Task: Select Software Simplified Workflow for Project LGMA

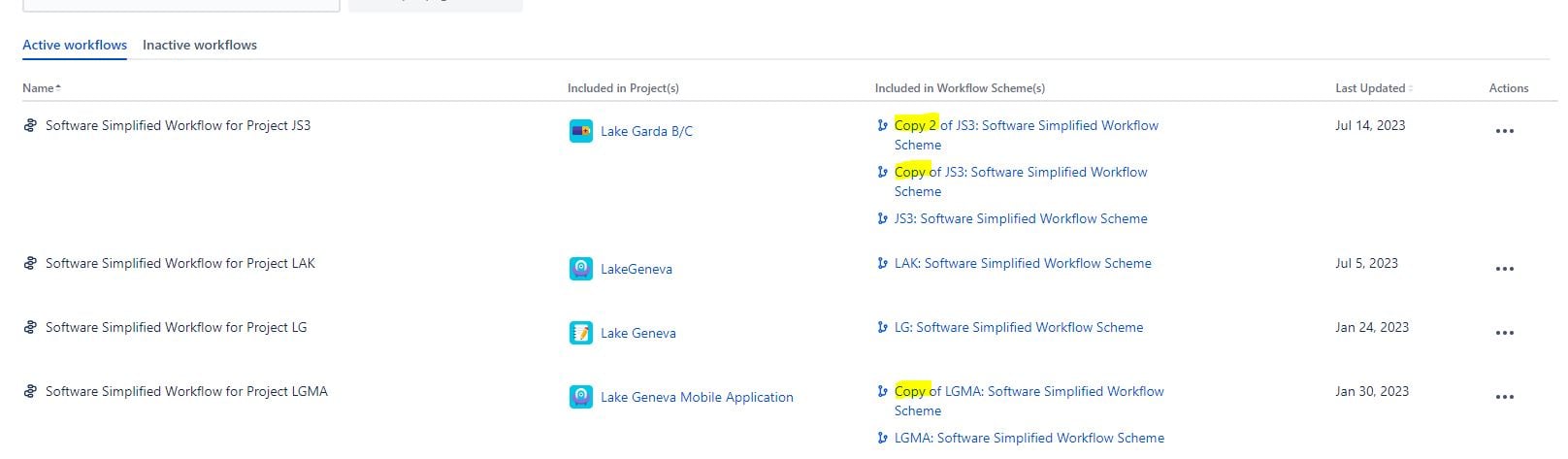Action: click(186, 391)
